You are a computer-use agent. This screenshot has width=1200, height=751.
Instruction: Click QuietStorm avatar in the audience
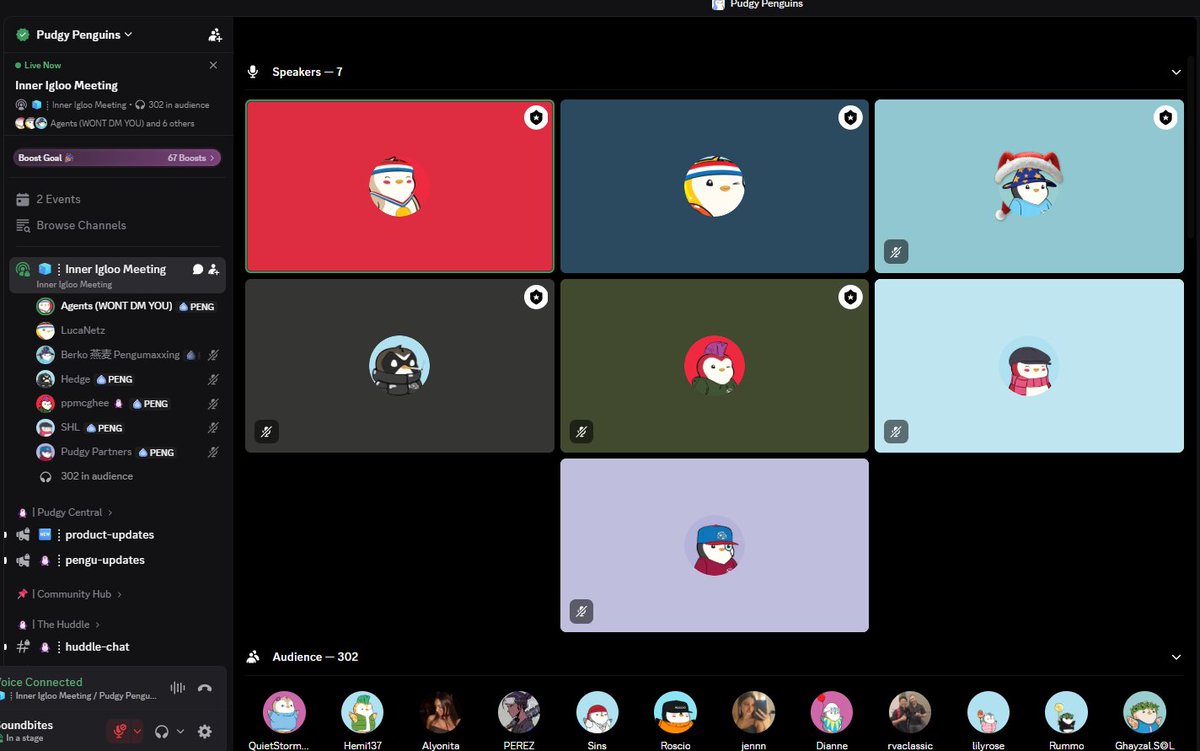click(x=284, y=712)
